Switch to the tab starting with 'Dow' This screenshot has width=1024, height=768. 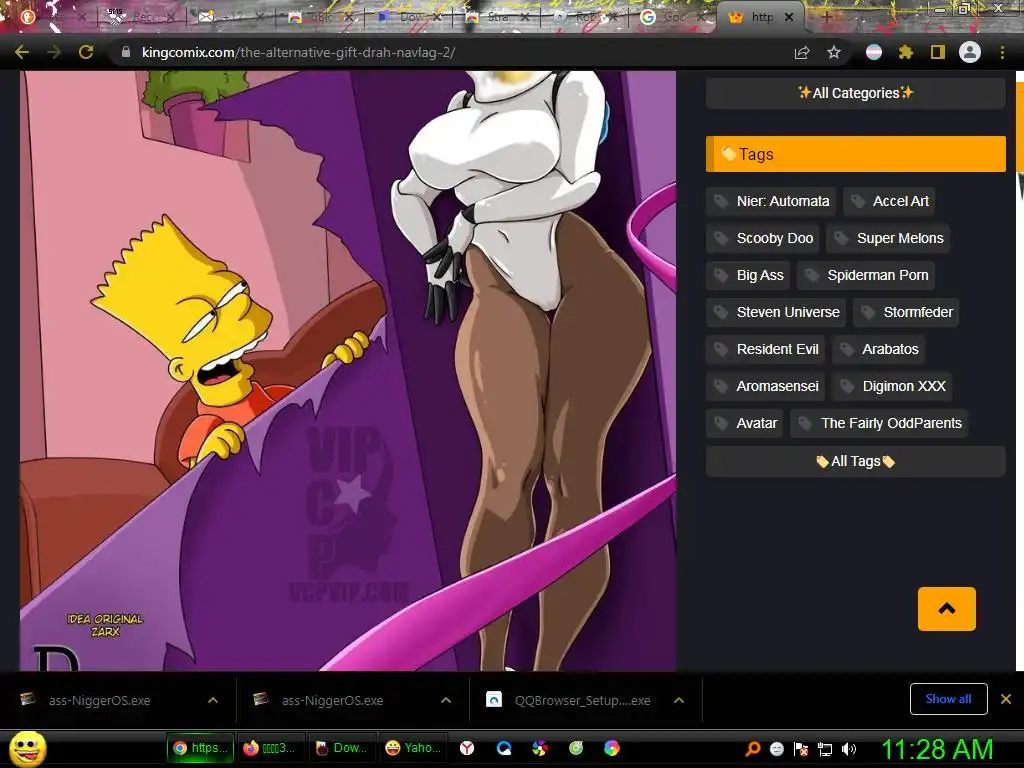[x=409, y=17]
